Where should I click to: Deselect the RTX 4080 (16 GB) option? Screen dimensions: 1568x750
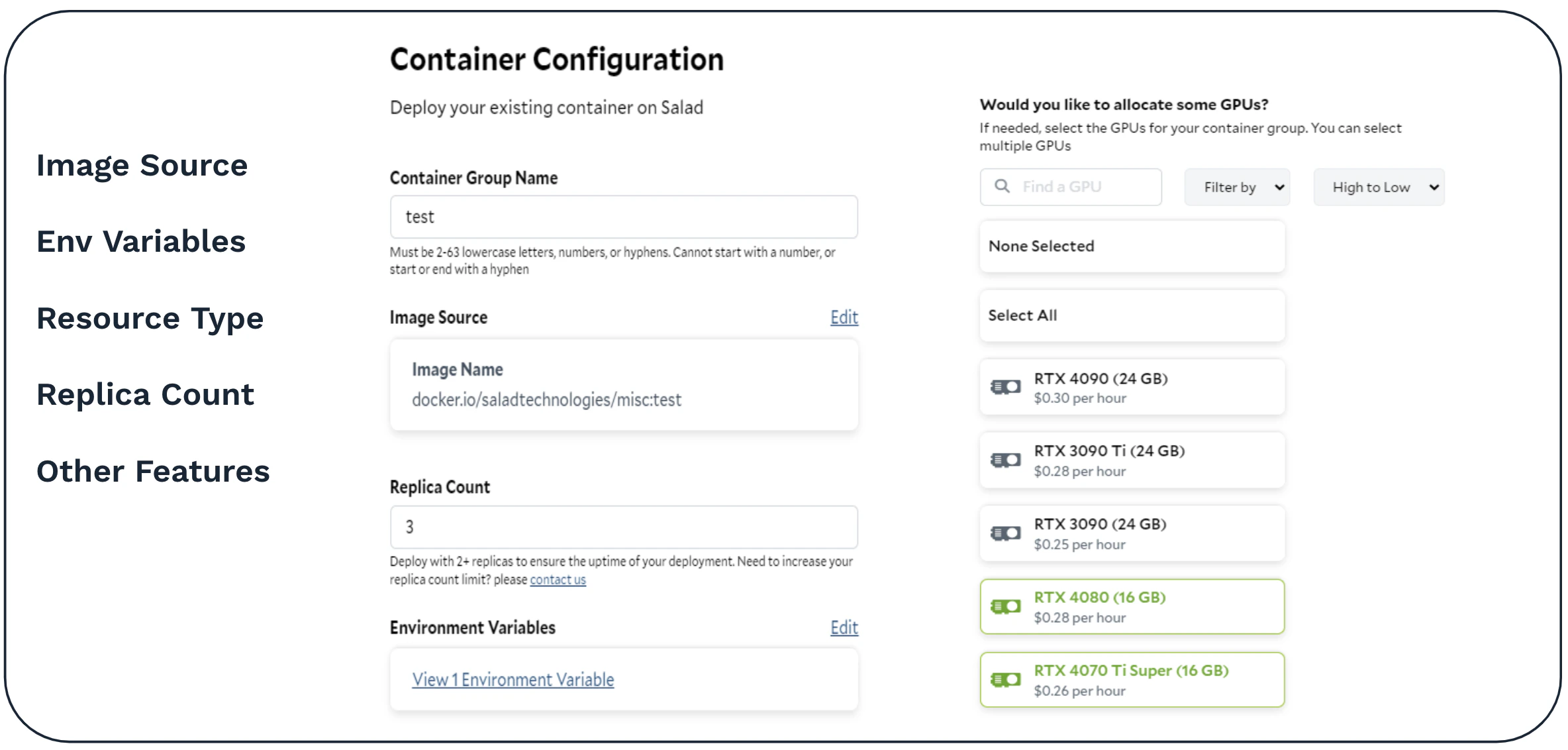(1132, 606)
